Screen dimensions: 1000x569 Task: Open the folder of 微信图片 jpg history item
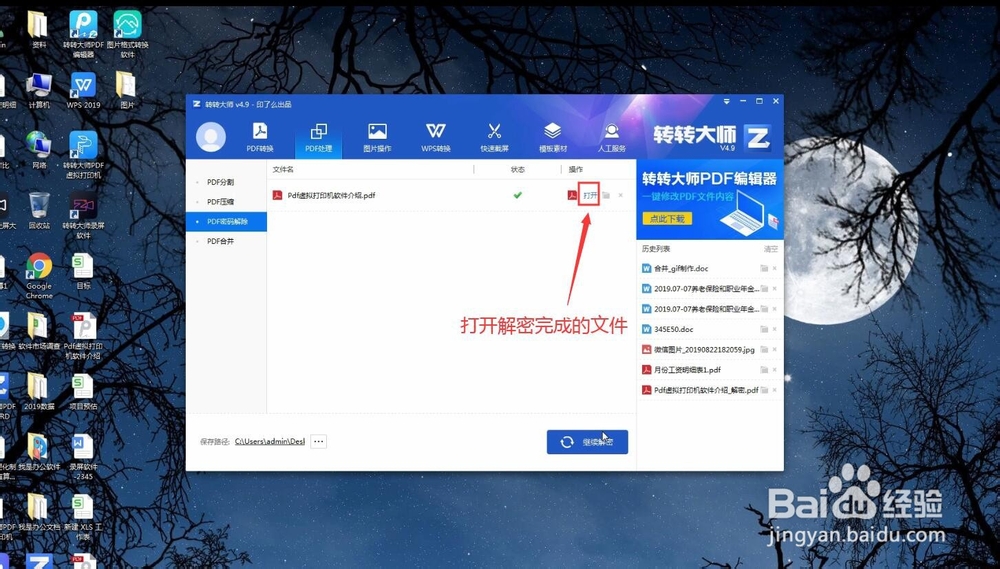click(763, 350)
